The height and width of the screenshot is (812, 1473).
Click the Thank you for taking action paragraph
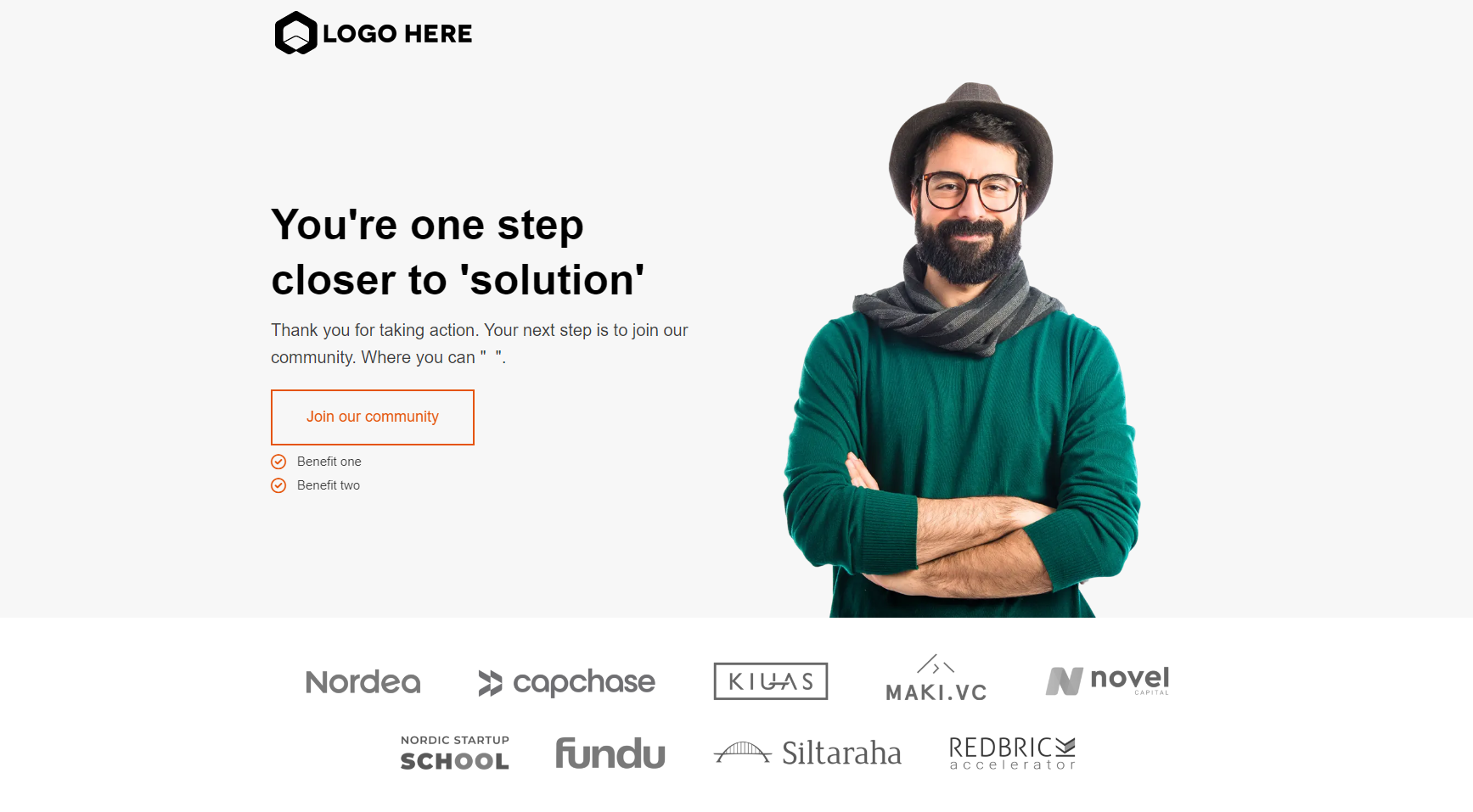[x=480, y=344]
